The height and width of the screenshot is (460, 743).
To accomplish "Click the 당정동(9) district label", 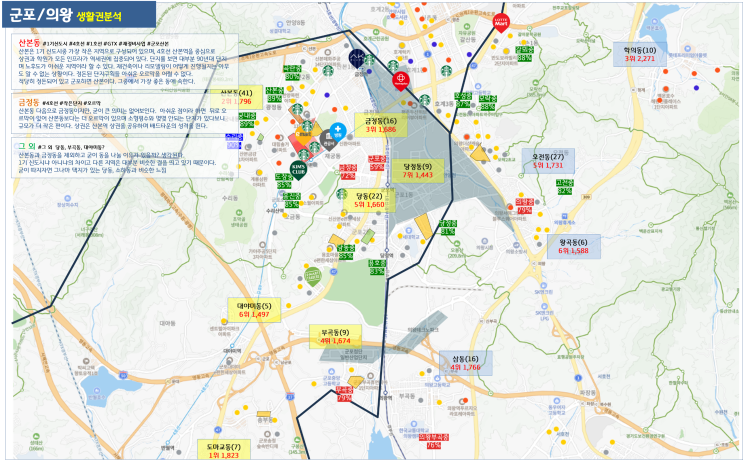I will [x=417, y=171].
